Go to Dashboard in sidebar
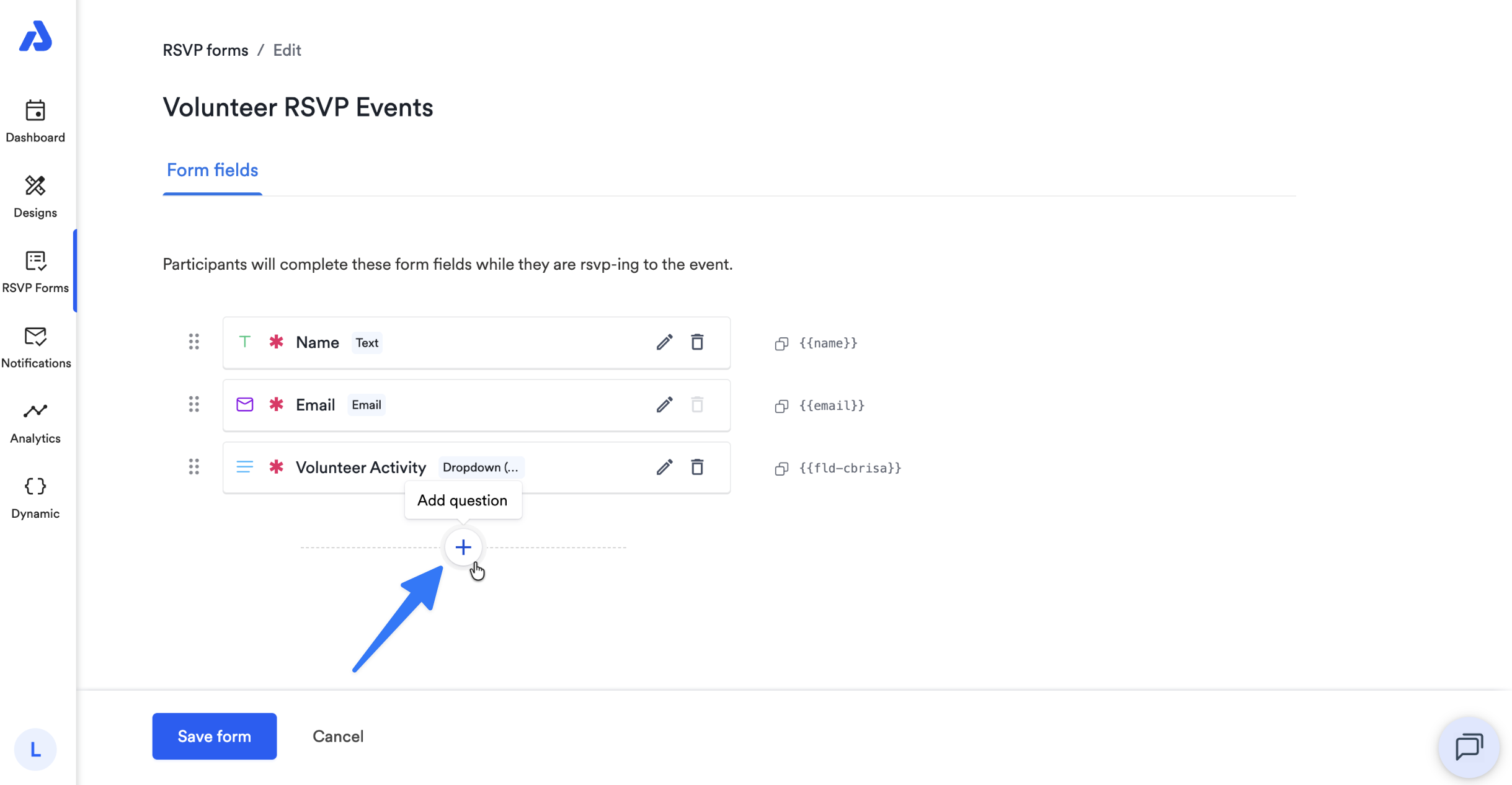 click(35, 122)
